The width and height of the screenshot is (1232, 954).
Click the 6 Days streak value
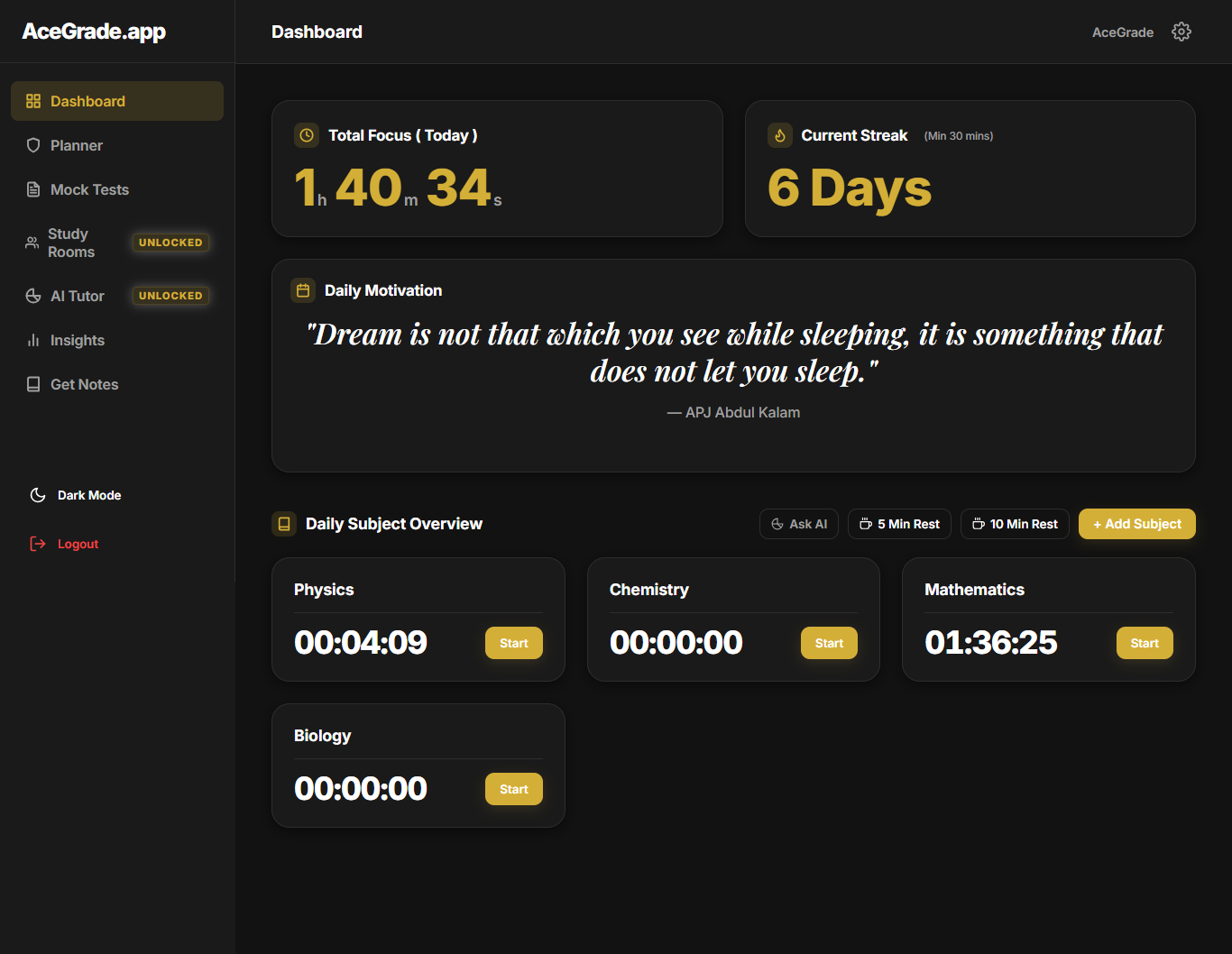point(850,189)
